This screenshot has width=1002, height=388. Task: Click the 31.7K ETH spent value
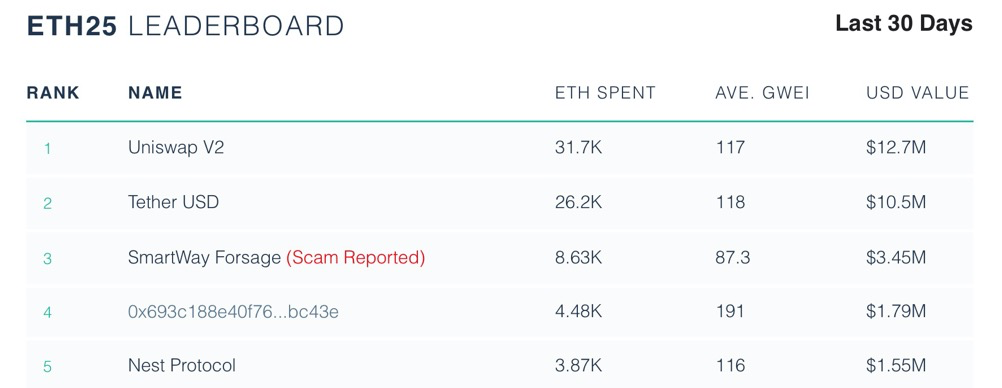click(x=578, y=148)
